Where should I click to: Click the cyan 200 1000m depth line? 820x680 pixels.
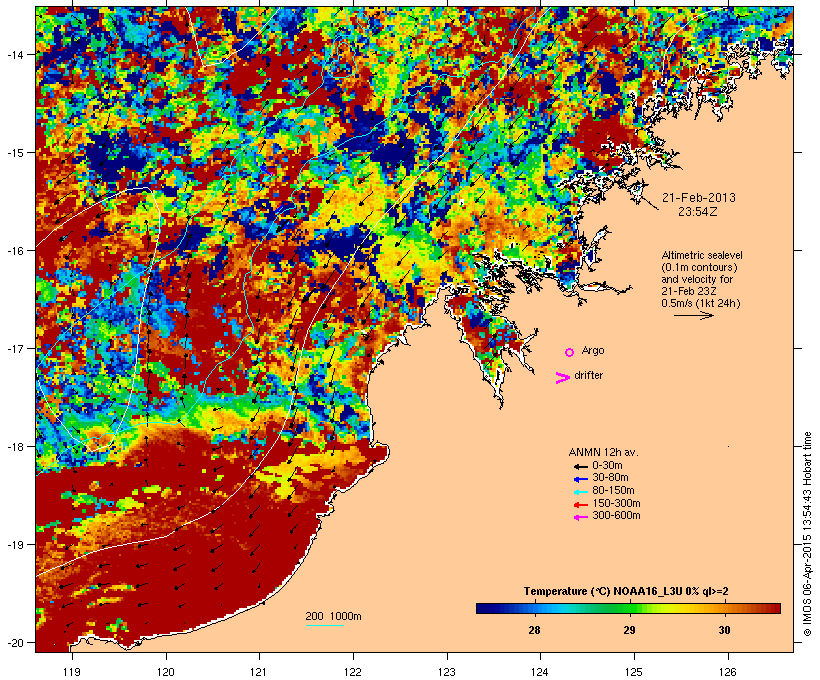[x=324, y=626]
